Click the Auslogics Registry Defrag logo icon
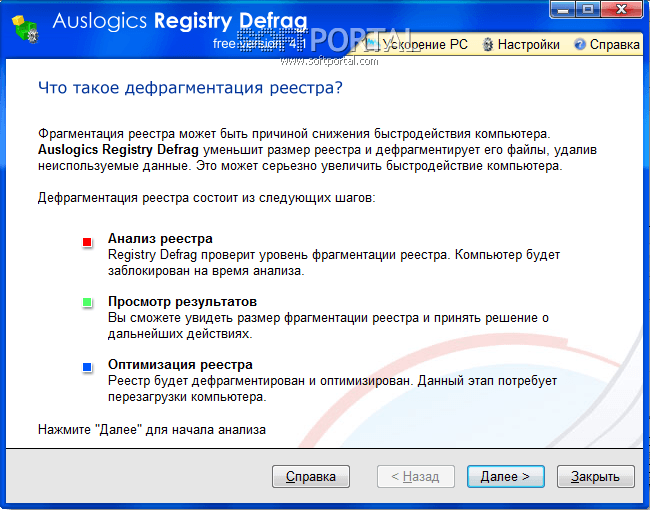The height and width of the screenshot is (510, 650). [x=25, y=28]
